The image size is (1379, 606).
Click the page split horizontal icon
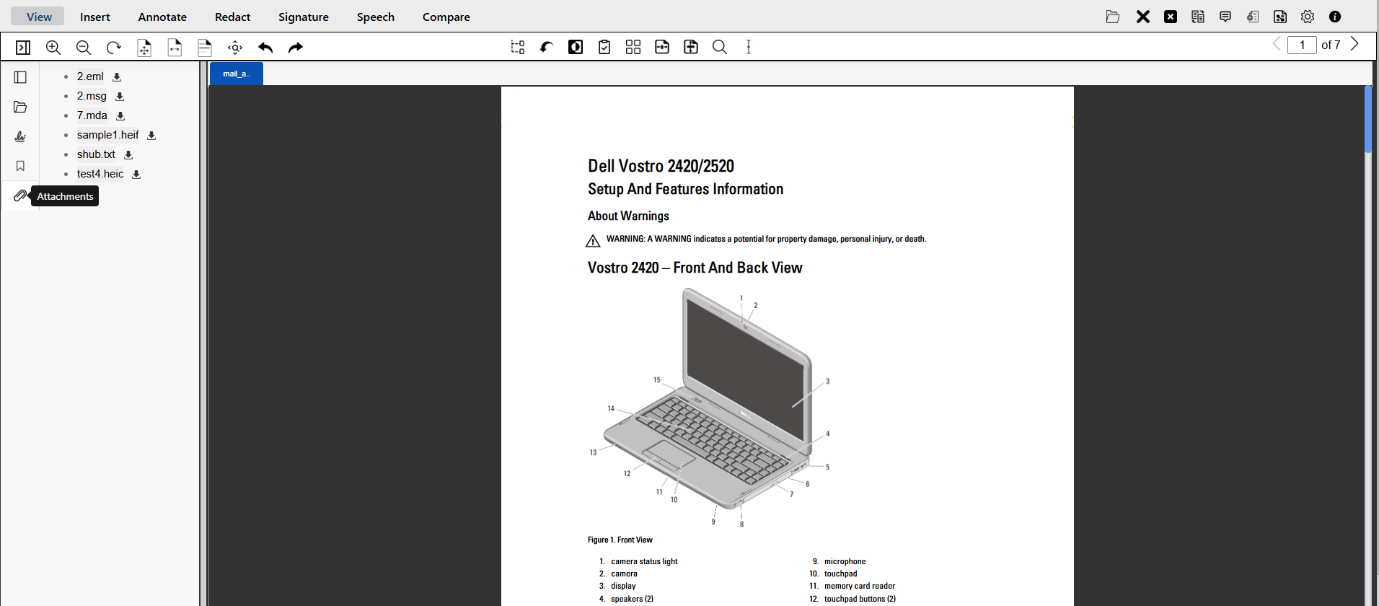pyautogui.click(x=662, y=47)
